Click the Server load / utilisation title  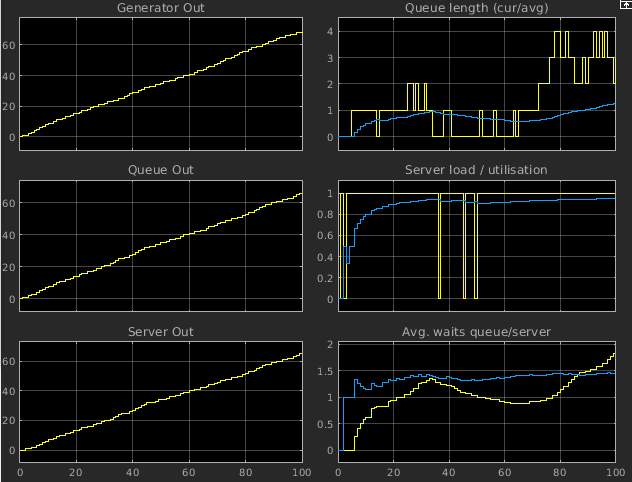(x=476, y=170)
